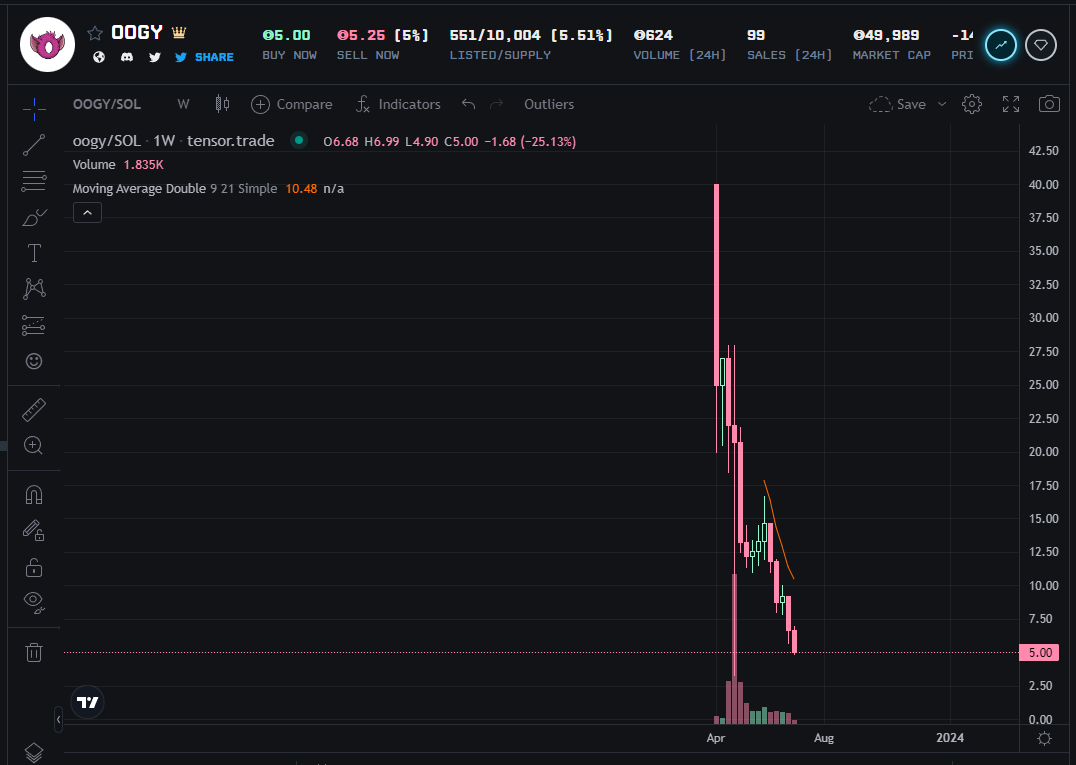The width and height of the screenshot is (1076, 765).
Task: Toggle magnet mode for drawings
Action: 34,495
